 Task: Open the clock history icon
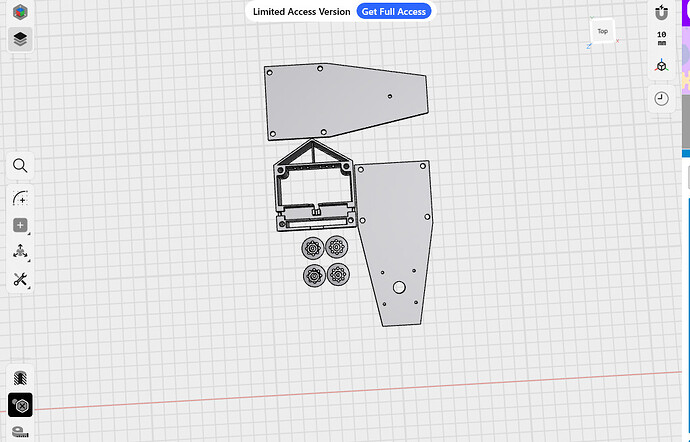[x=661, y=99]
